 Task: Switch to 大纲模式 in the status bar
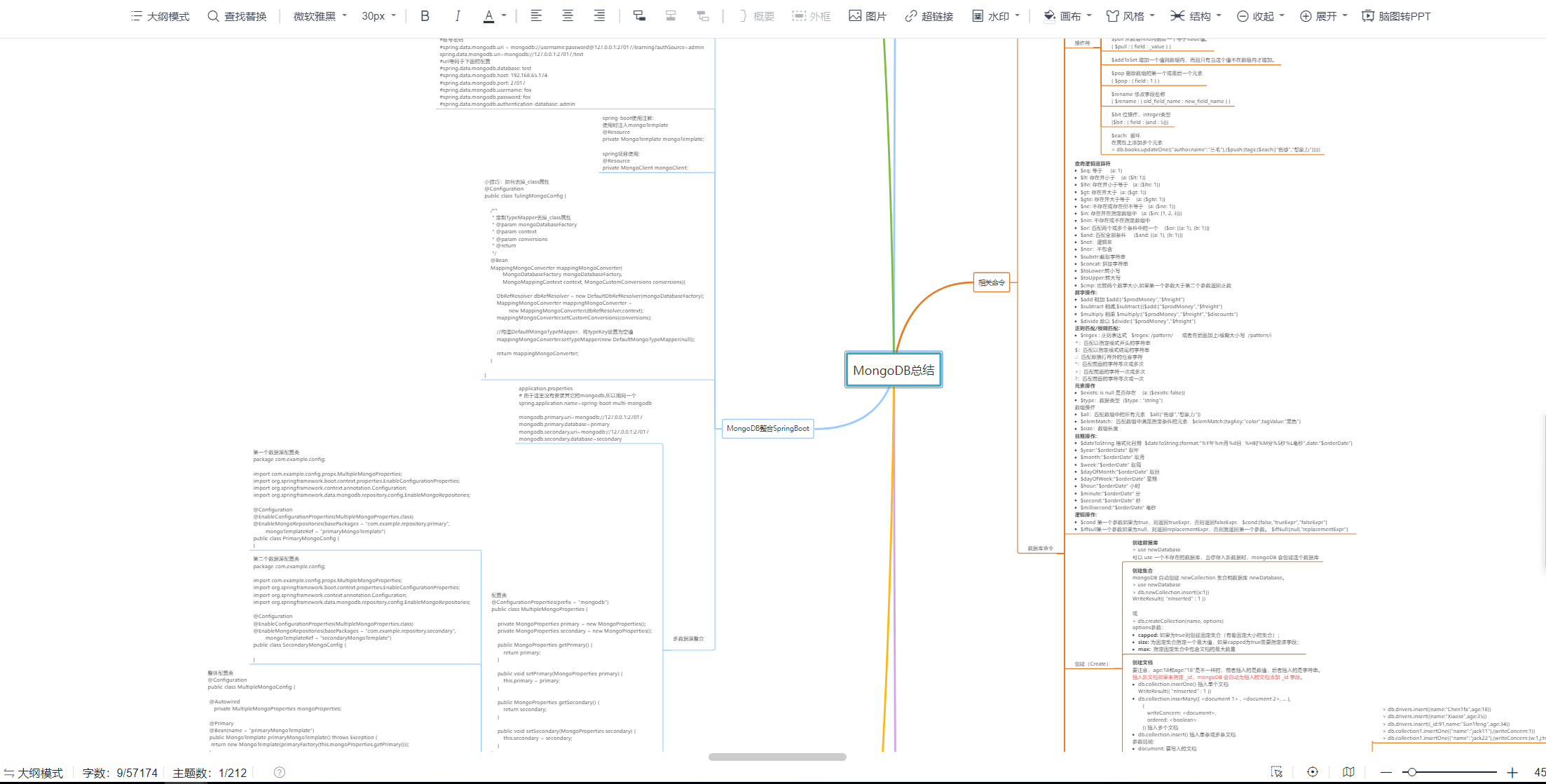click(34, 773)
